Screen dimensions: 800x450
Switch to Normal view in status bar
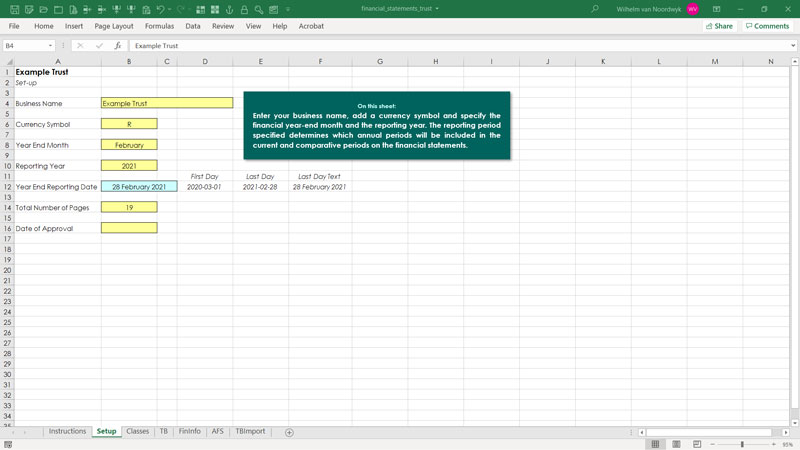pos(655,444)
